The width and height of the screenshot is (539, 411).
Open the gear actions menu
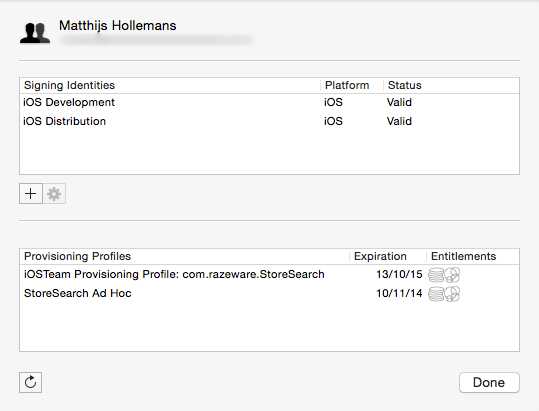click(x=54, y=194)
